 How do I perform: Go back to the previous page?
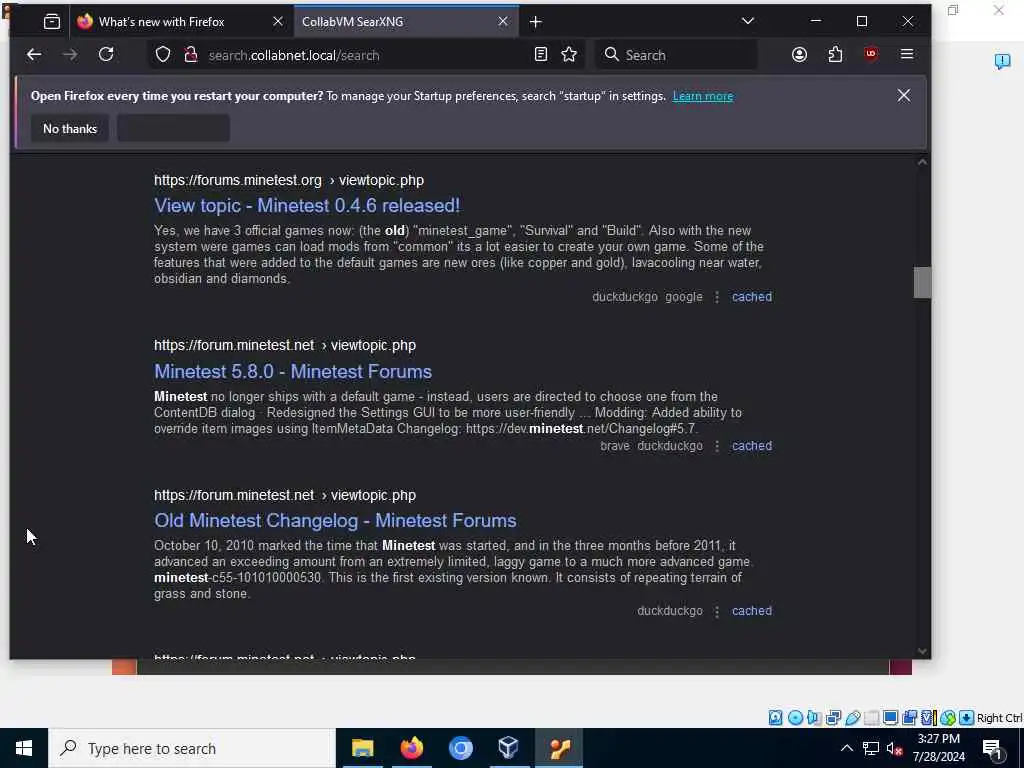[34, 55]
